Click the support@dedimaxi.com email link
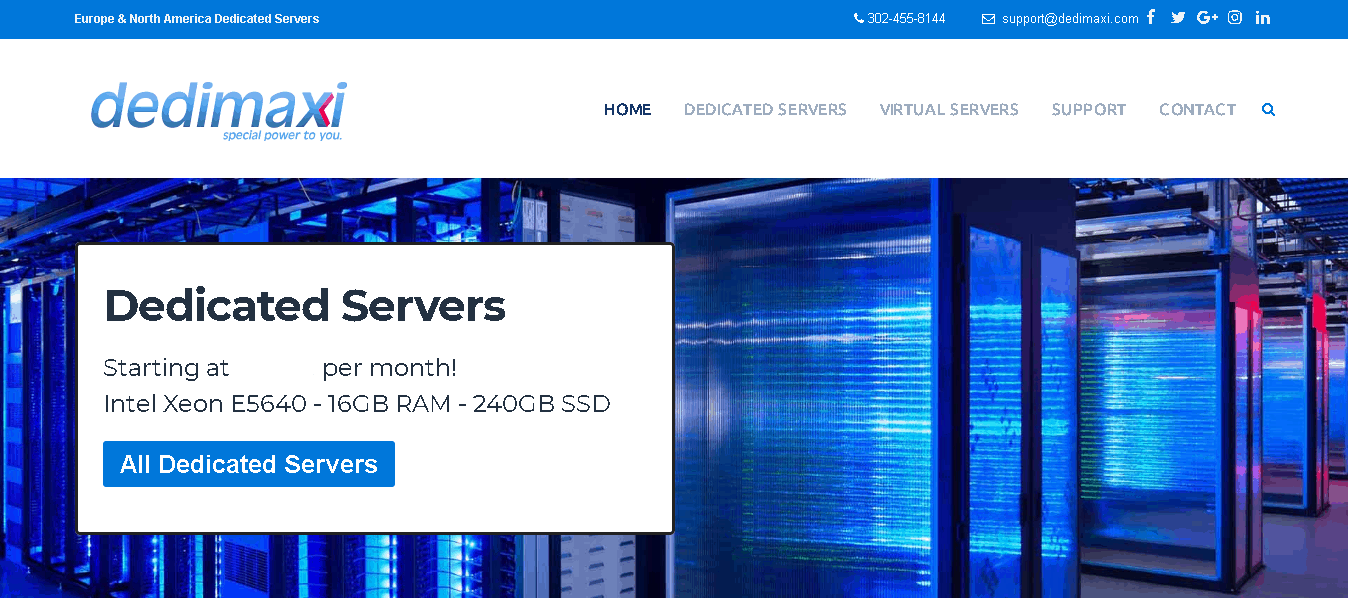Screen dimensions: 1348x598 [1070, 19]
